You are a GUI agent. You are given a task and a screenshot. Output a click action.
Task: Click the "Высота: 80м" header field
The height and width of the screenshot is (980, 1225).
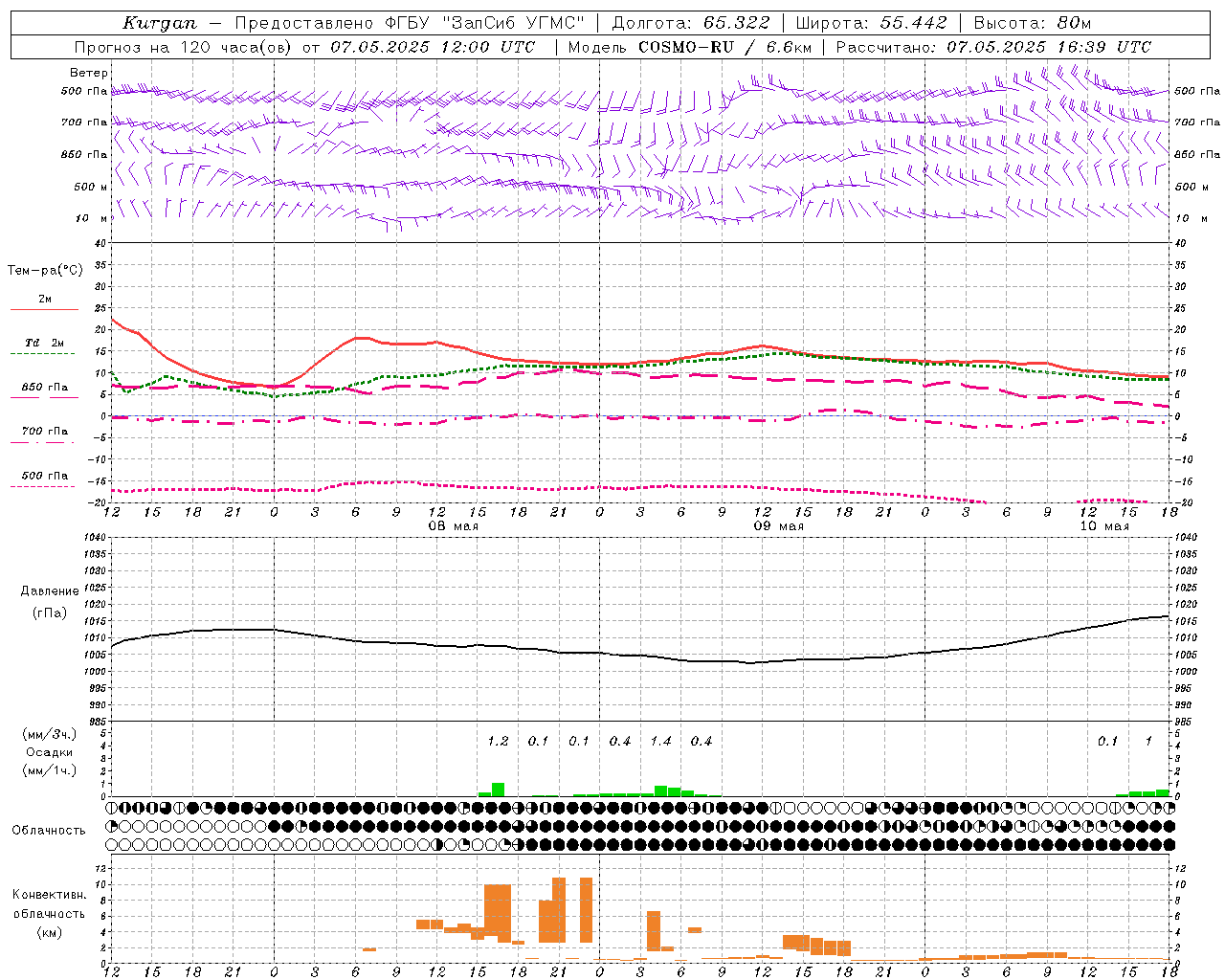coord(1032,23)
